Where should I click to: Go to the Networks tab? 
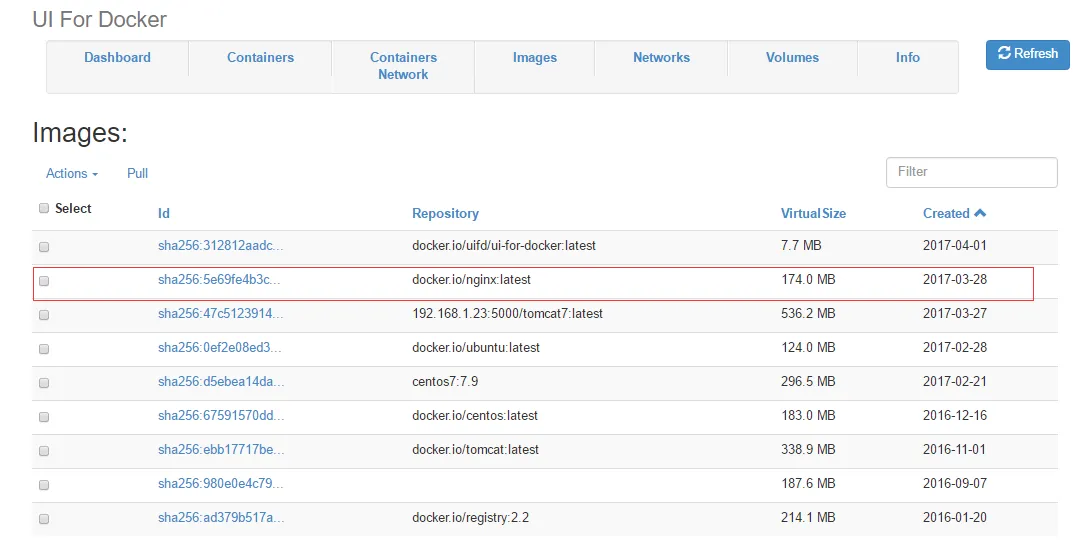point(661,58)
